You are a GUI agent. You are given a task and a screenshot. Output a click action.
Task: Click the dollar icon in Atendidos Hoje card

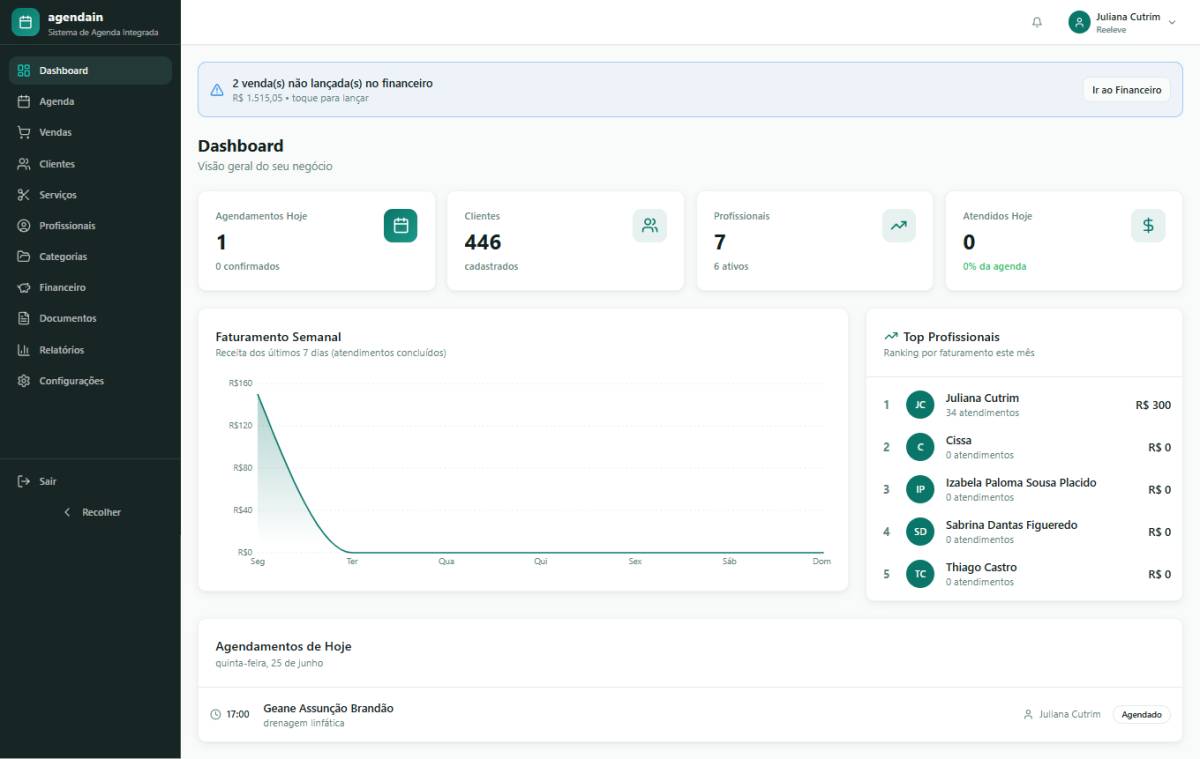pos(1148,226)
